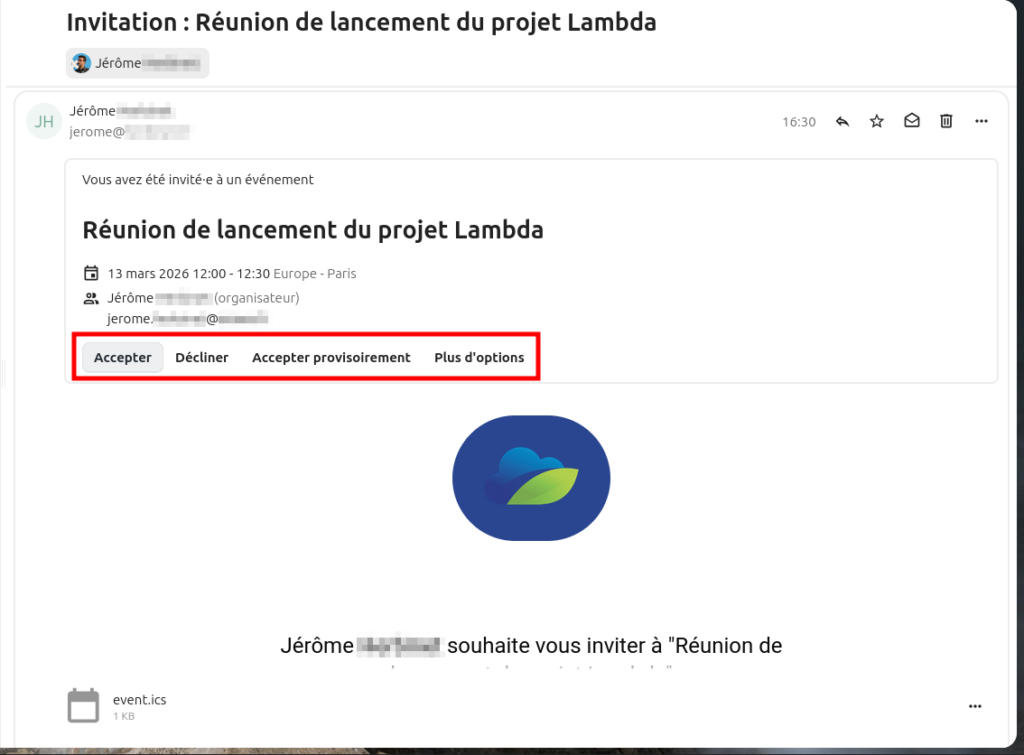Open the message's three-dot more actions menu

click(x=981, y=121)
